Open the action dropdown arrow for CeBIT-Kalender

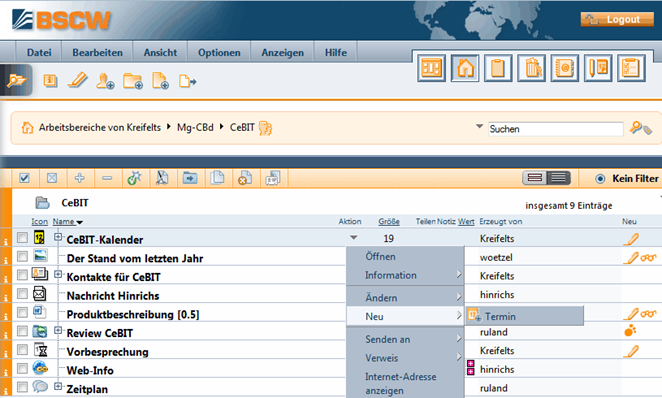click(x=354, y=238)
